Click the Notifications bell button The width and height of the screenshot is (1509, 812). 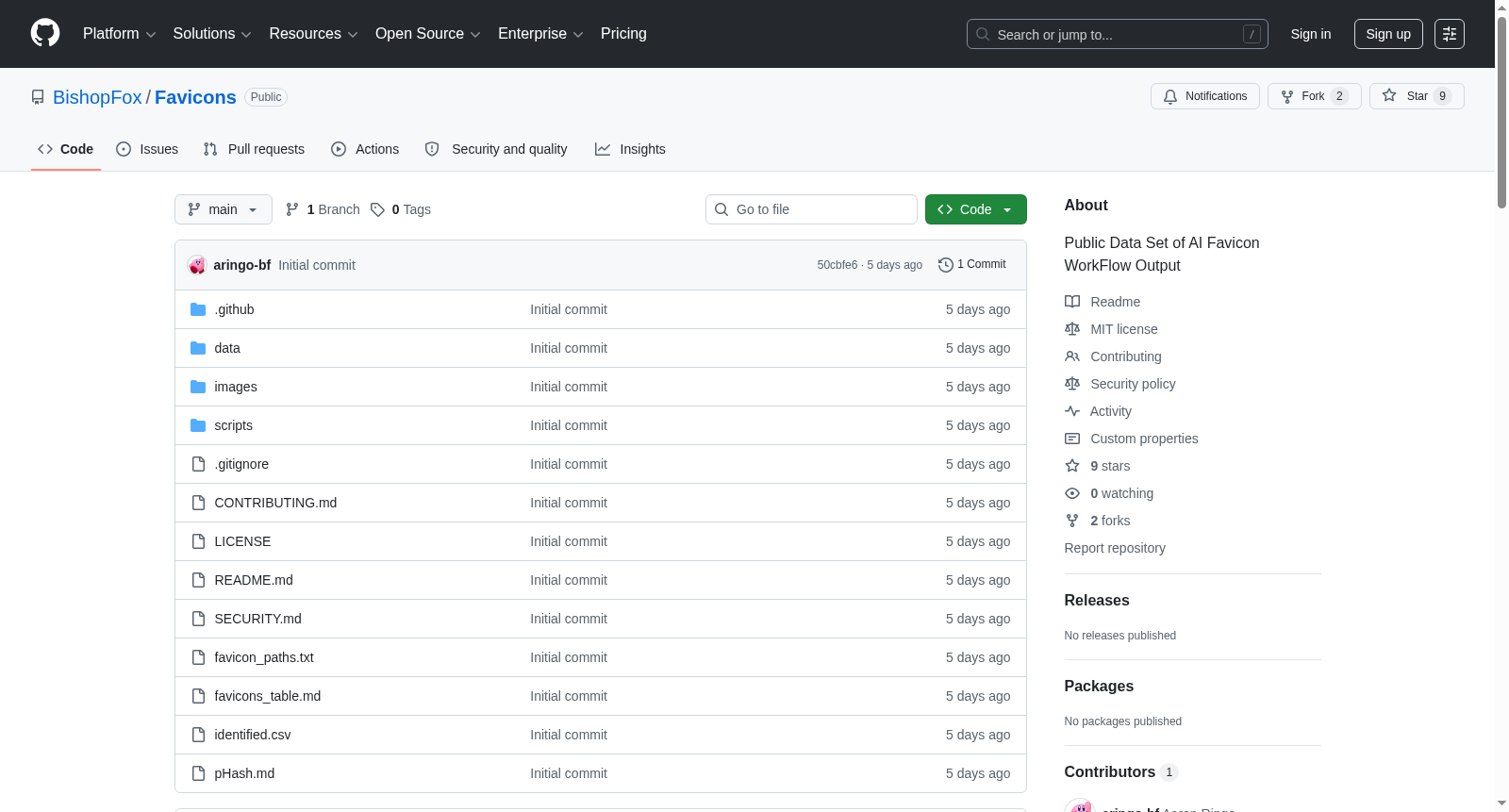pyautogui.click(x=1204, y=96)
